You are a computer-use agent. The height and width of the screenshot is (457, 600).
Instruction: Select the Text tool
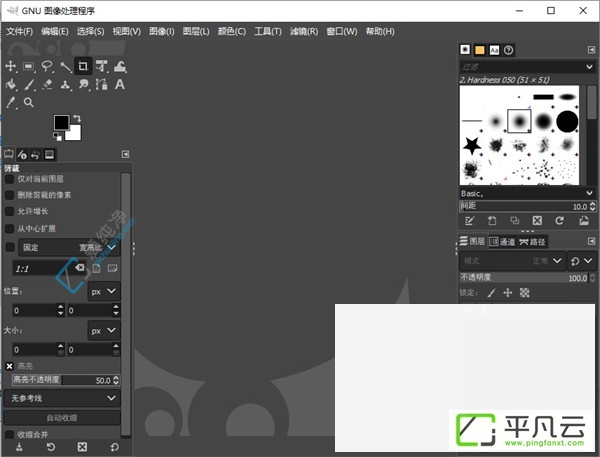pos(120,84)
